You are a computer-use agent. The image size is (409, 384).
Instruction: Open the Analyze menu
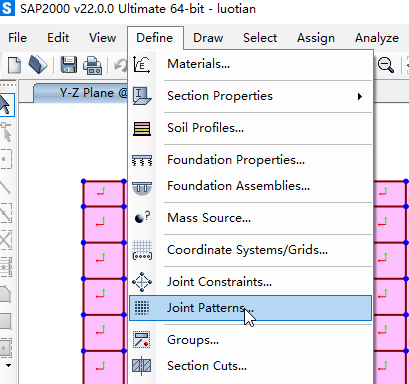pos(377,38)
